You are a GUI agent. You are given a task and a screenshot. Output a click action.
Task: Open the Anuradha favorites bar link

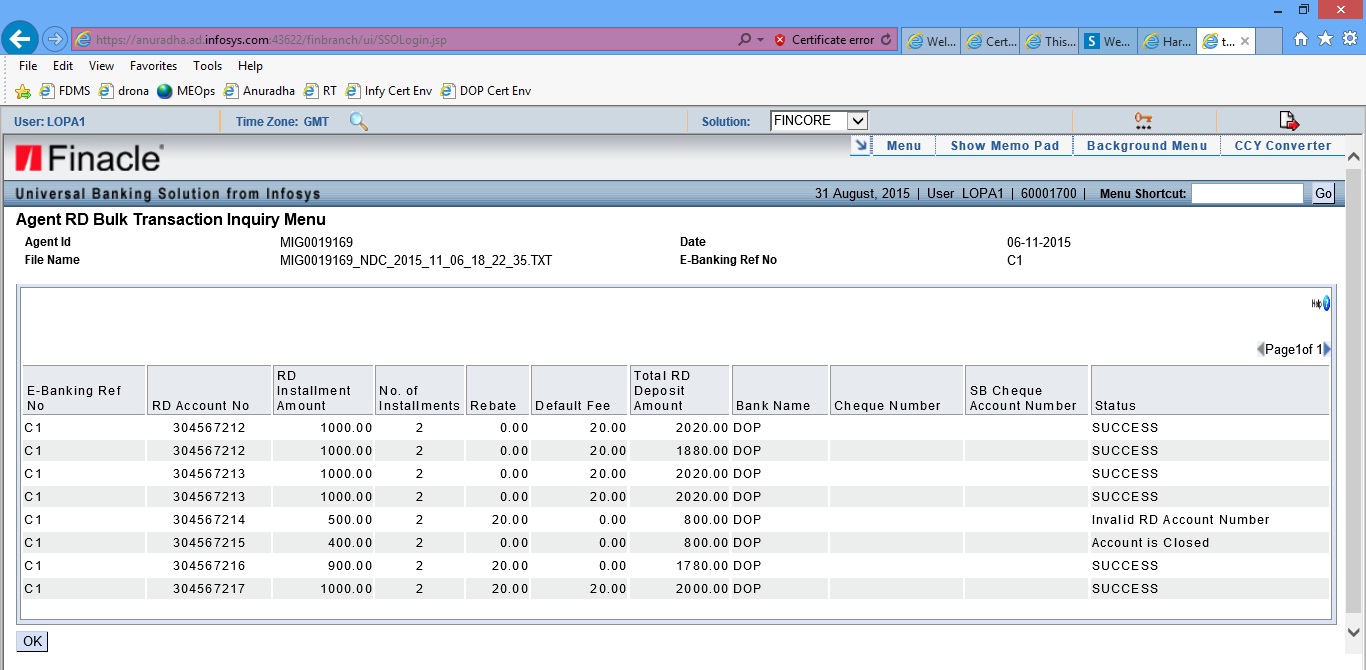tap(259, 91)
